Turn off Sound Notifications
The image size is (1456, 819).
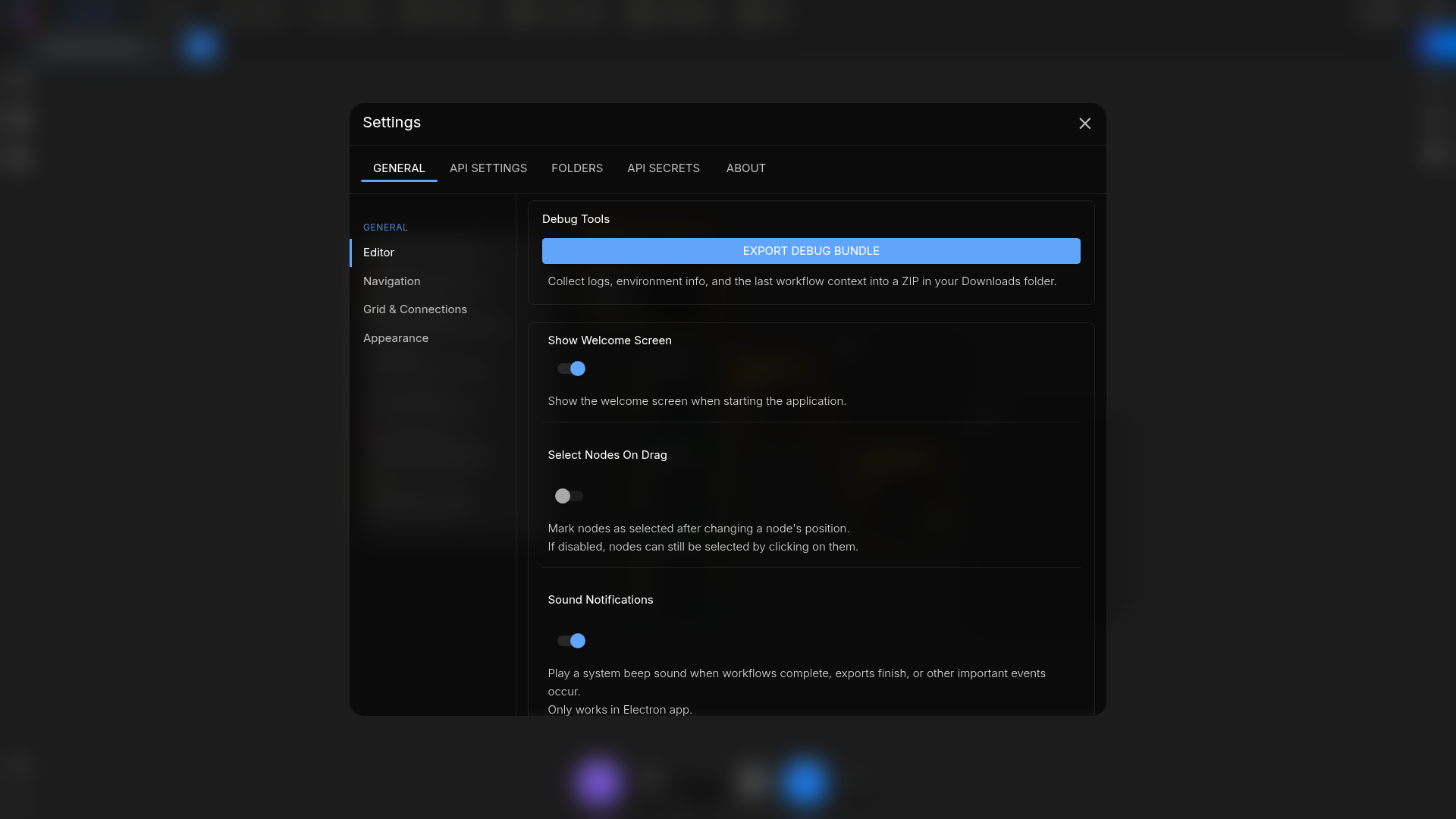[570, 641]
